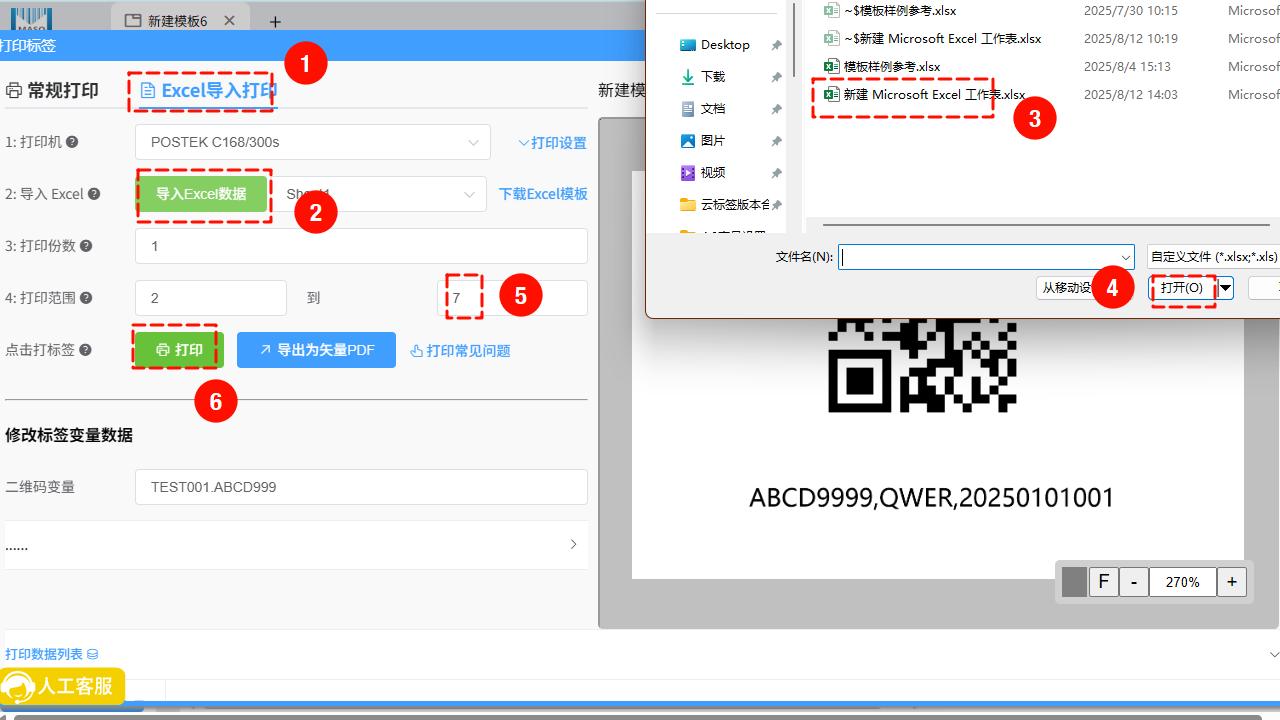Click the help icon beside 打印机 label
This screenshot has height=720, width=1280.
tap(72, 142)
